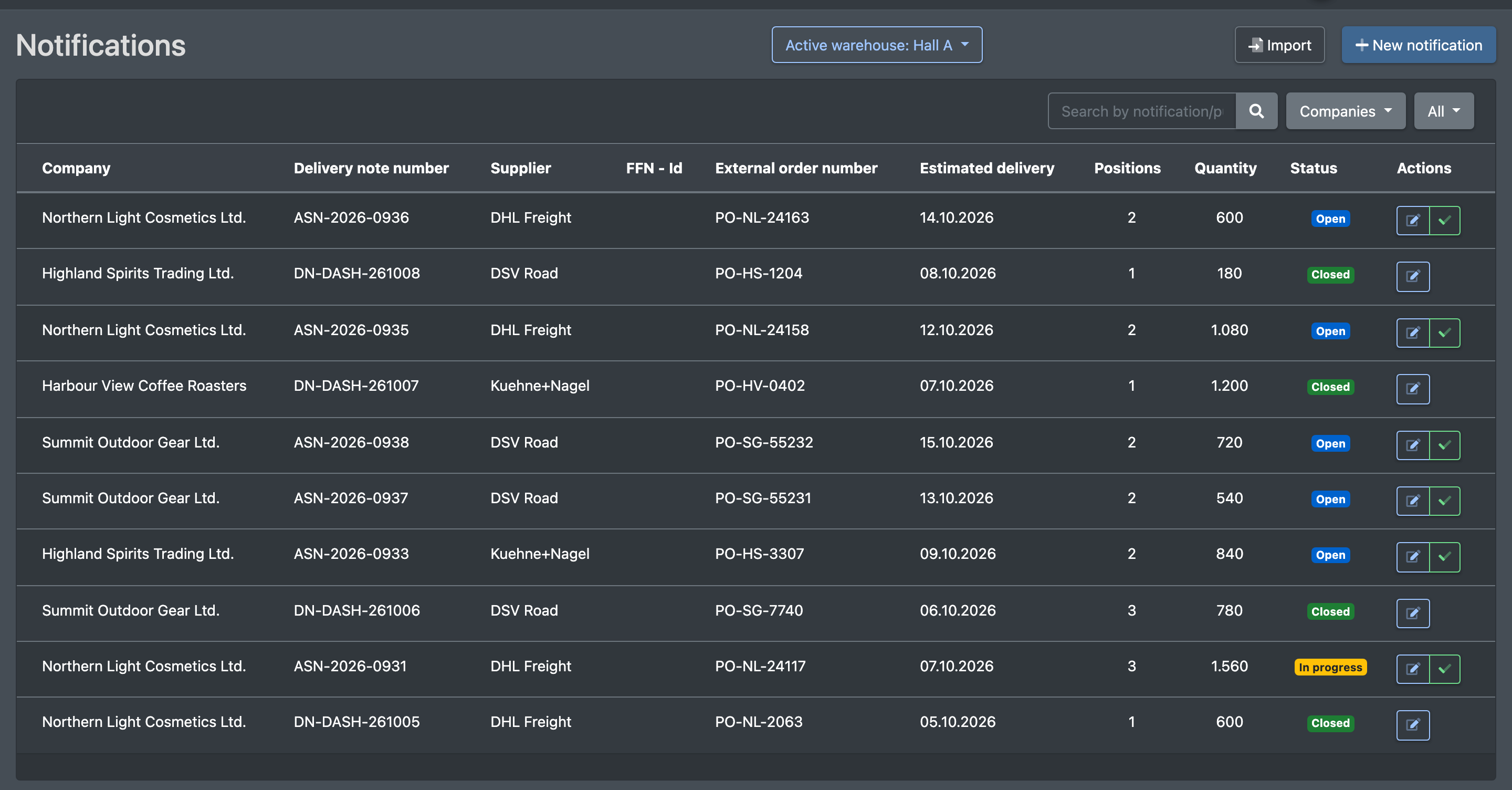Click the In progress status badge
This screenshot has width=1512, height=790.
[x=1330, y=667]
